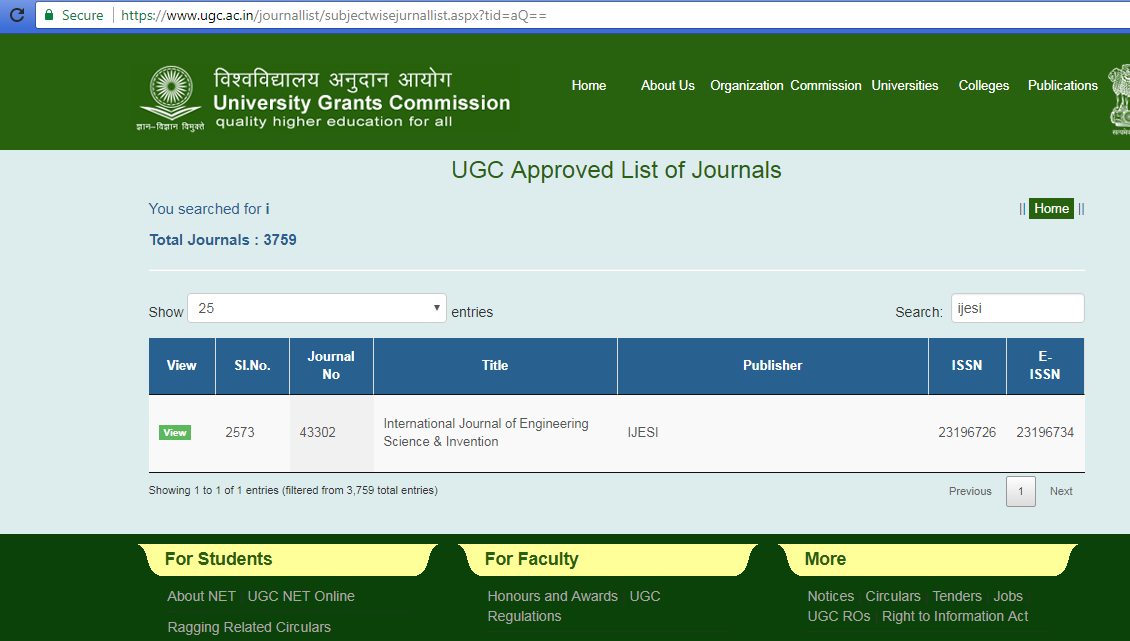Sort table by Title column header

(x=495, y=366)
